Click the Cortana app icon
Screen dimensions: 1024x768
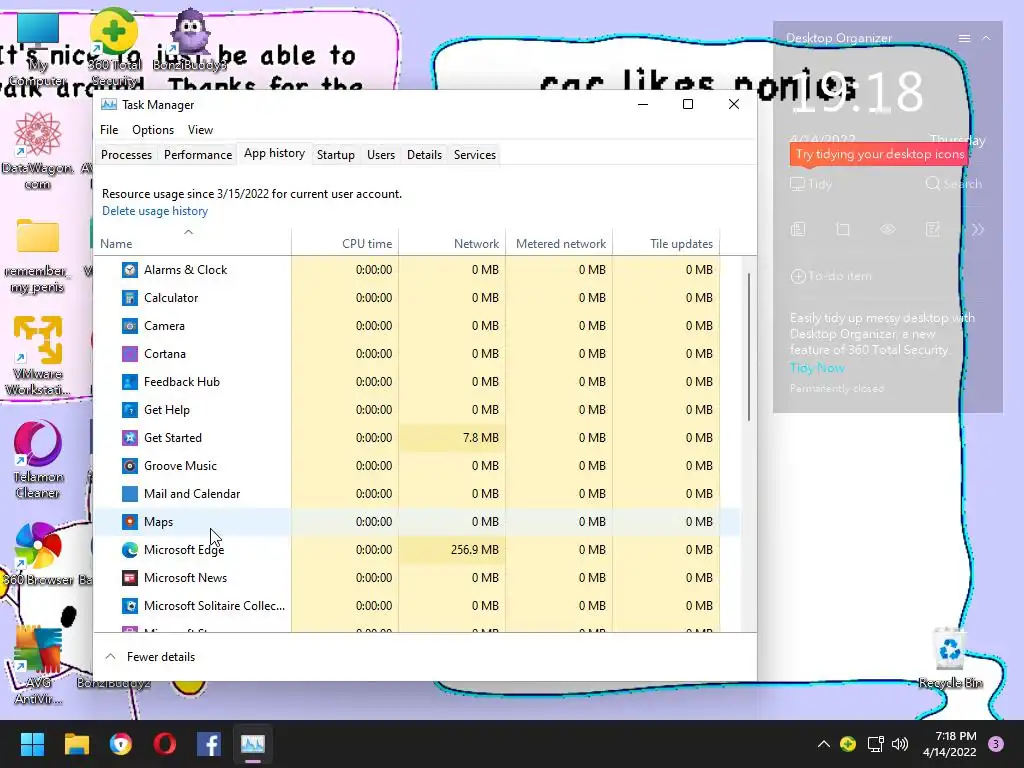[x=130, y=354]
